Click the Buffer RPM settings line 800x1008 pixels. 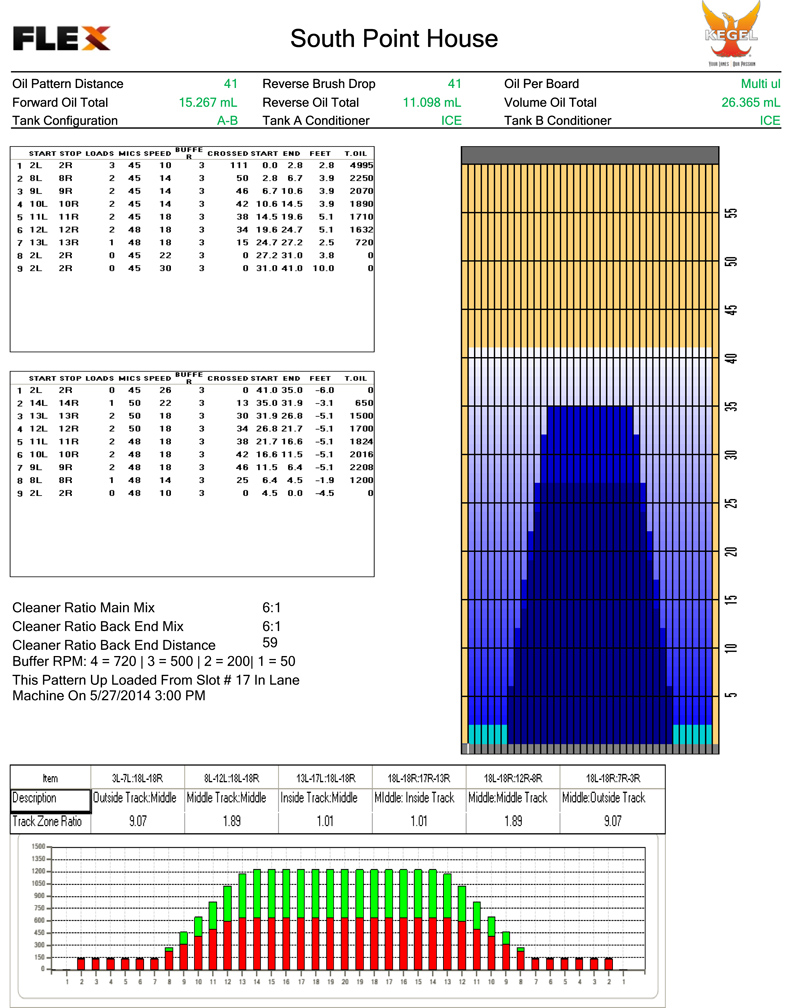(153, 662)
